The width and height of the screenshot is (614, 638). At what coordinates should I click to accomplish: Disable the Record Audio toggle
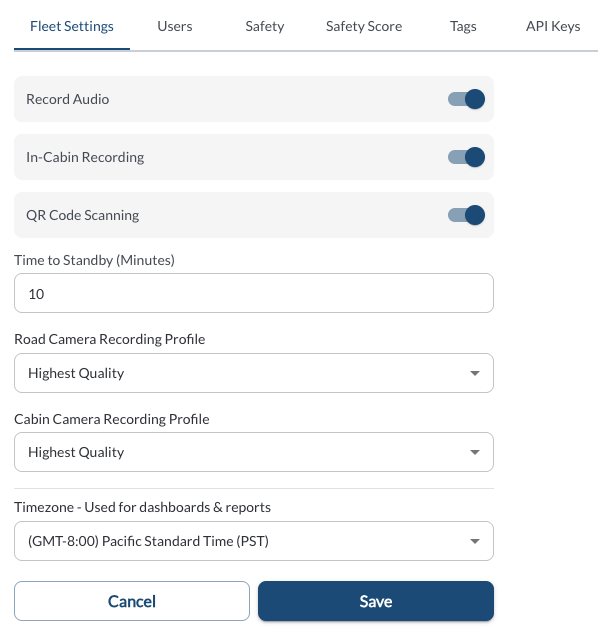click(x=466, y=99)
